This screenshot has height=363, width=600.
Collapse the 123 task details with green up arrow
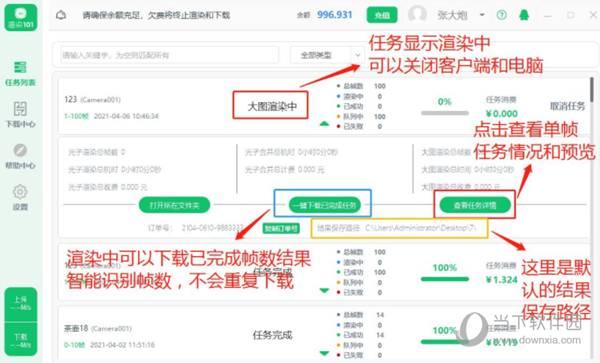click(x=324, y=123)
